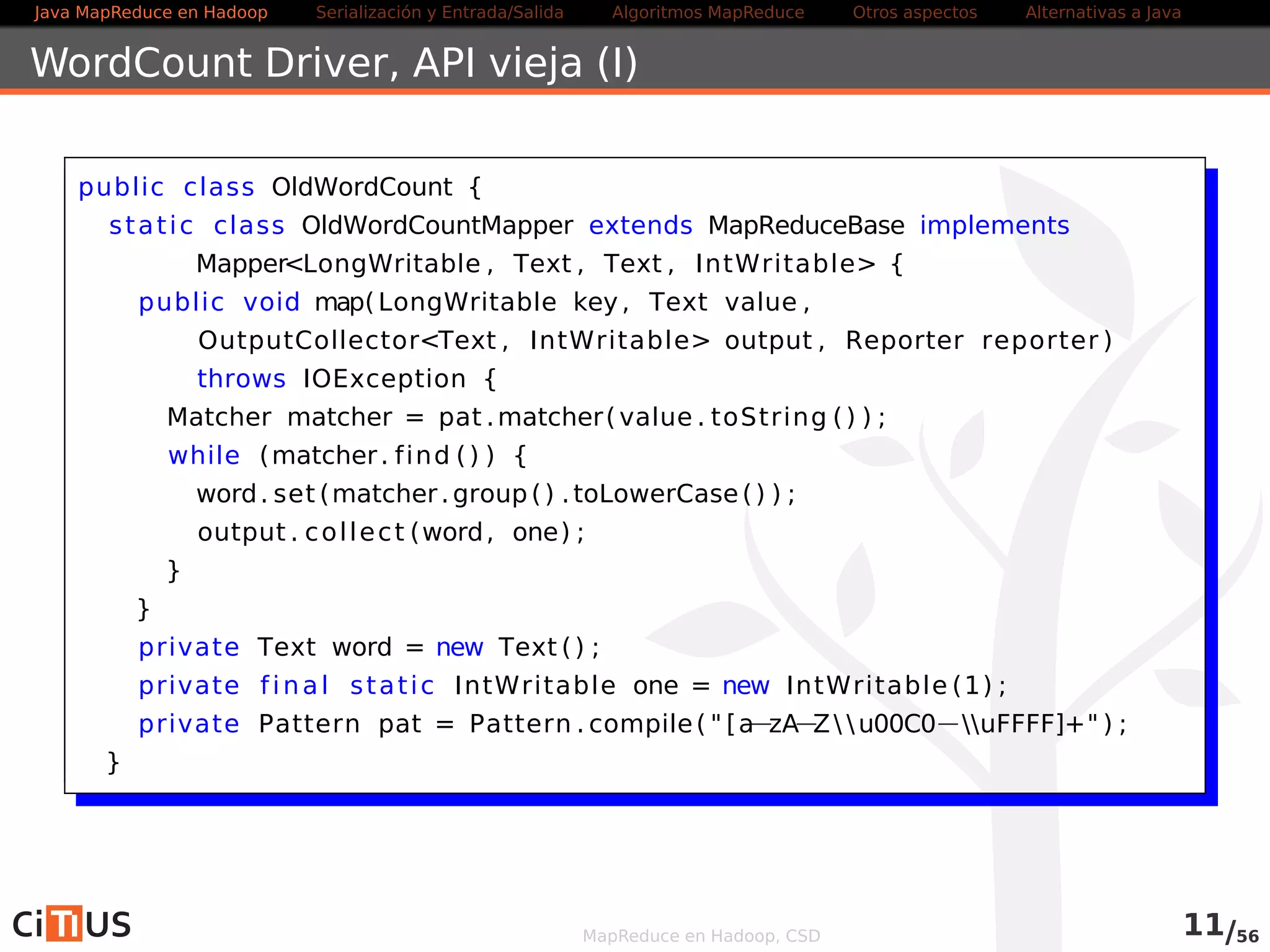
Task: Click footer text 'MapReduce en Hadoop, CSD'
Action: pyautogui.click(x=701, y=936)
